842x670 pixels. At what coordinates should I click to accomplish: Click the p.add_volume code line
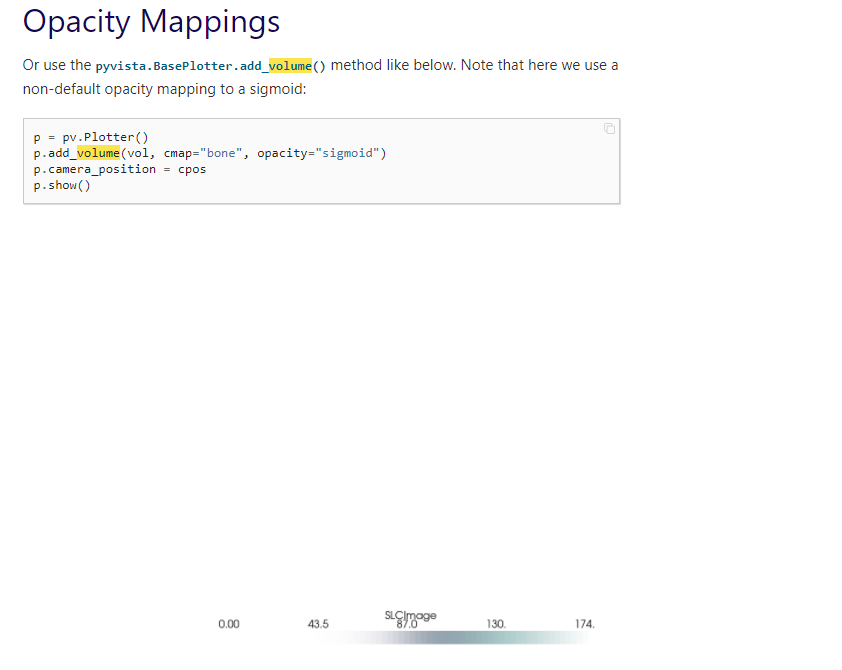pos(210,153)
